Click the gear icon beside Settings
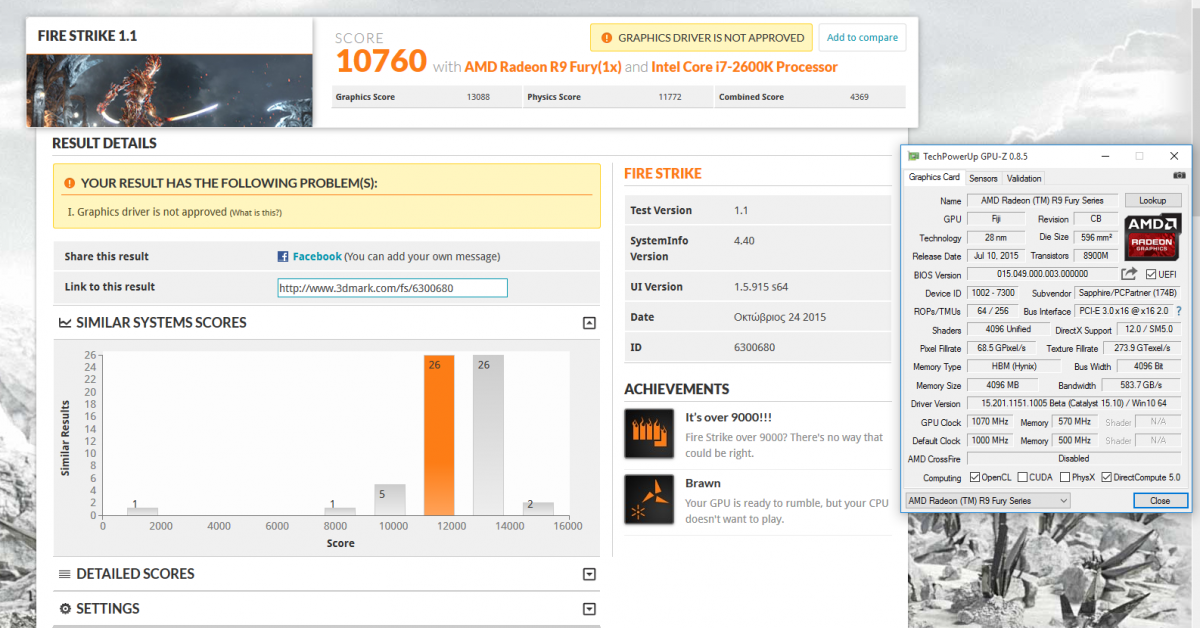 point(65,609)
